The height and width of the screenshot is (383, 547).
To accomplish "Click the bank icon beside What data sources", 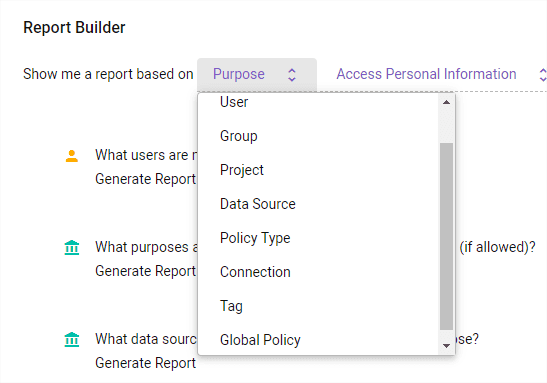I will pos(72,340).
